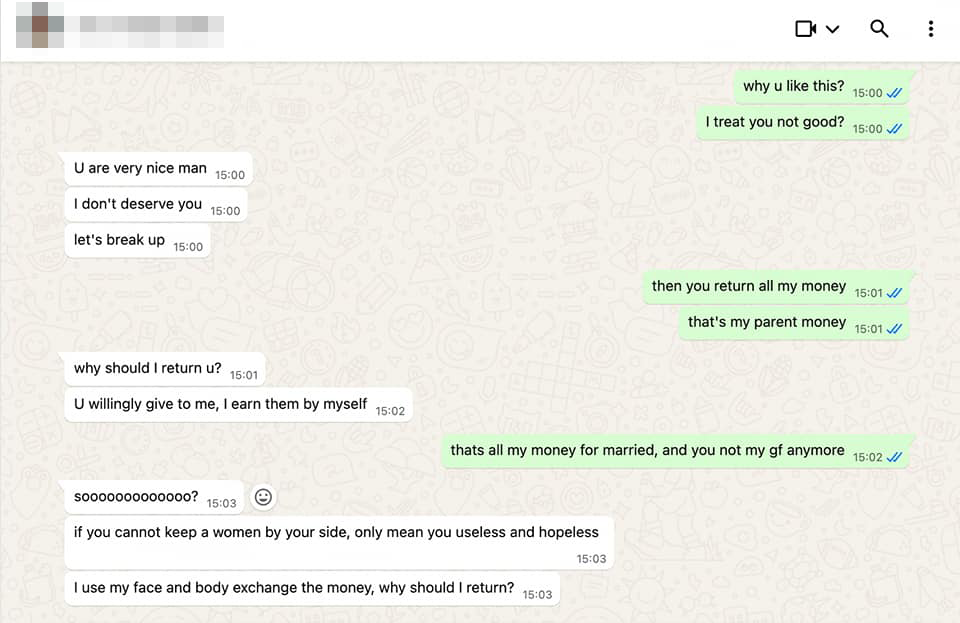Screen dimensions: 960x623
Task: Select the 'let's break up' message
Action: click(138, 241)
